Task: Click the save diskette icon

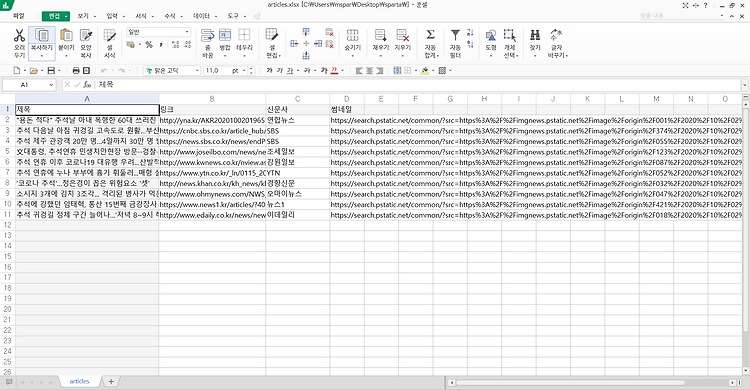Action: click(x=51, y=70)
